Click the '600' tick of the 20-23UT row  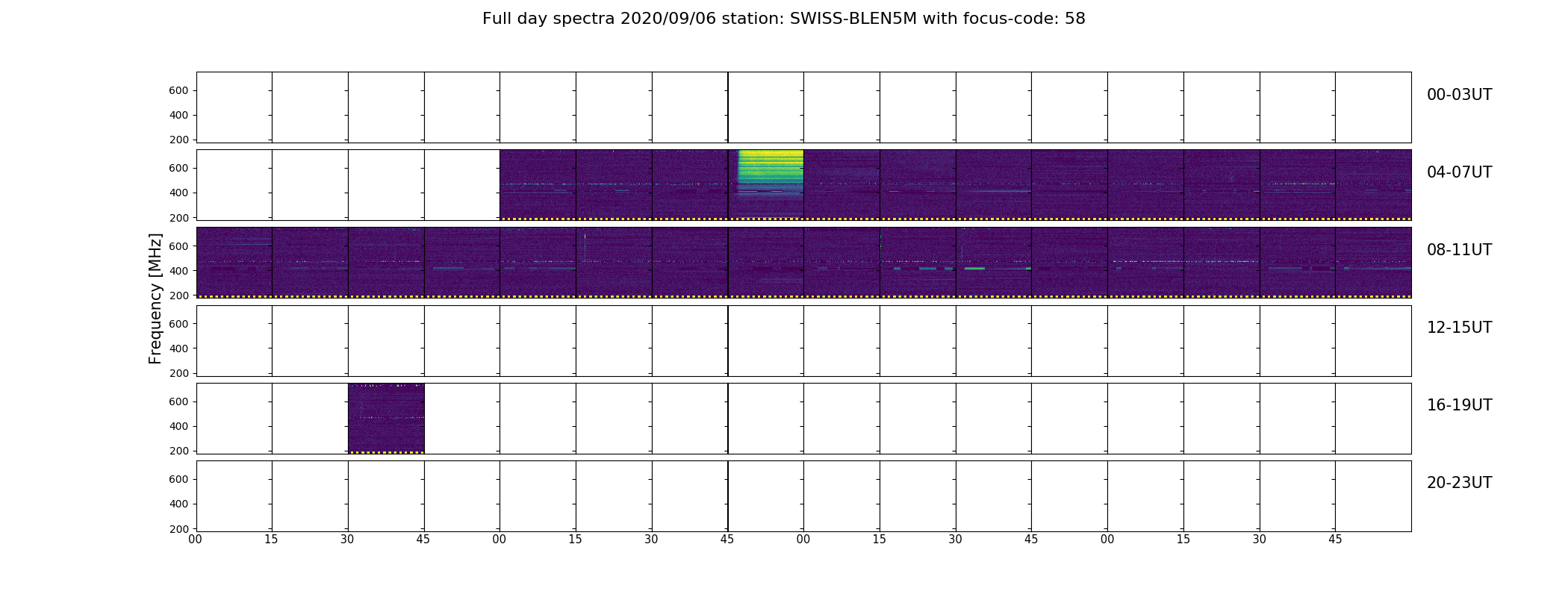tap(179, 479)
